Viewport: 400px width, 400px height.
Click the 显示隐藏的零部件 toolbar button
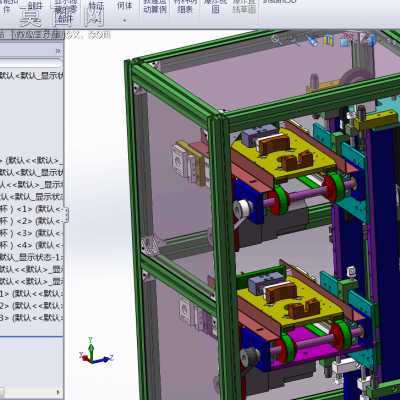(x=66, y=12)
